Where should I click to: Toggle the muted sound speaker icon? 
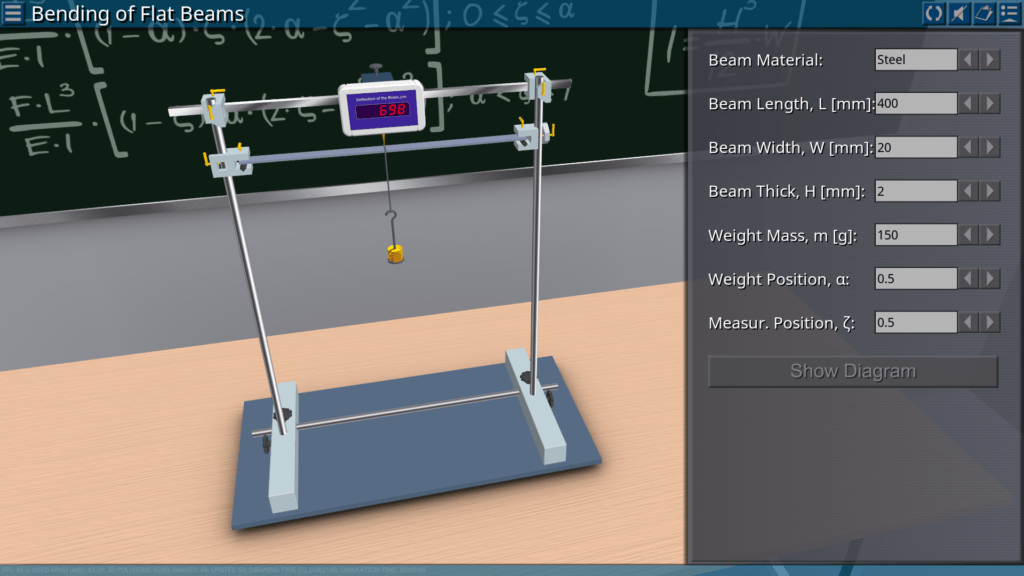958,13
